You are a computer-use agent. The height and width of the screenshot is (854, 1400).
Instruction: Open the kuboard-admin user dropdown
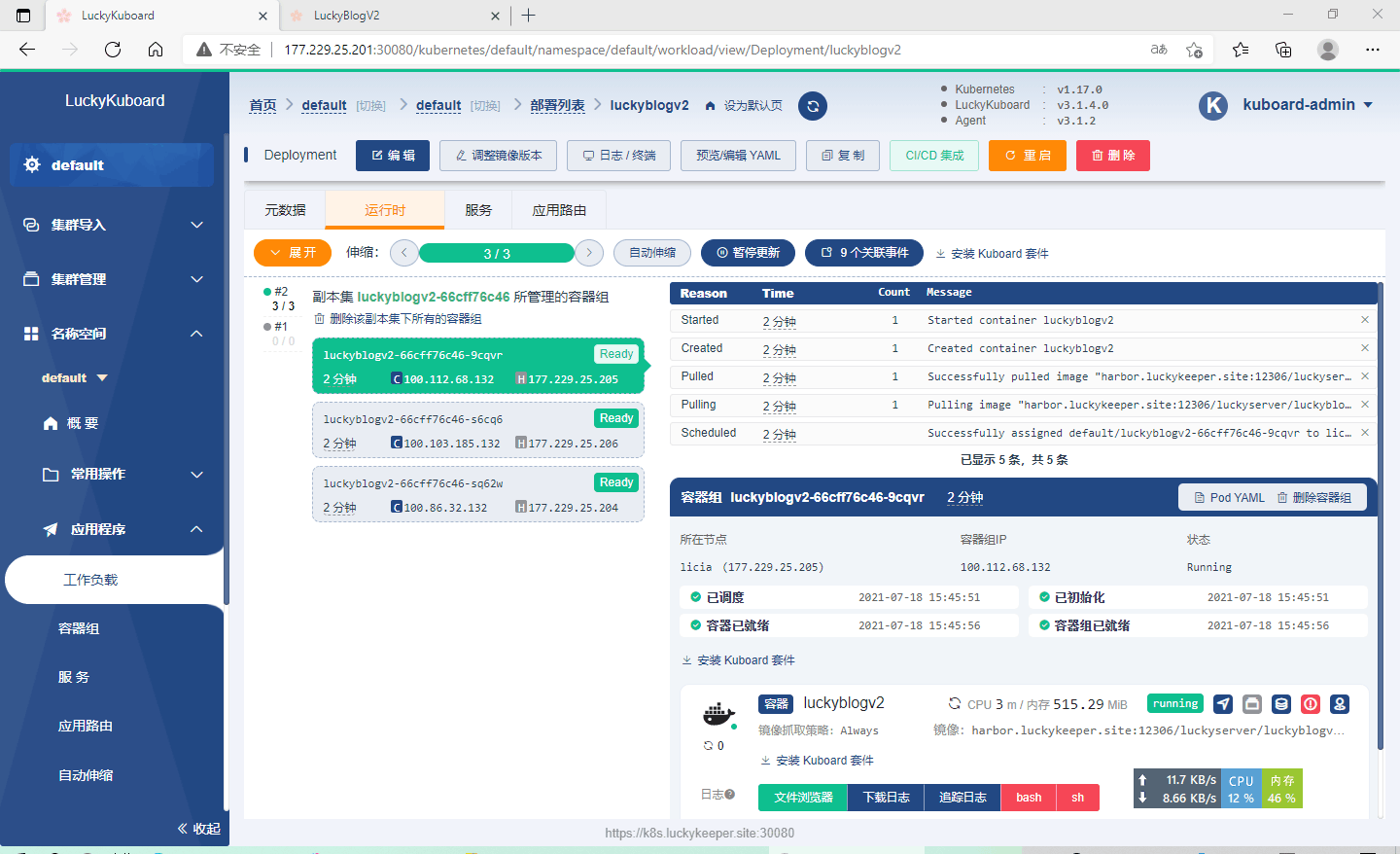[x=1308, y=105]
